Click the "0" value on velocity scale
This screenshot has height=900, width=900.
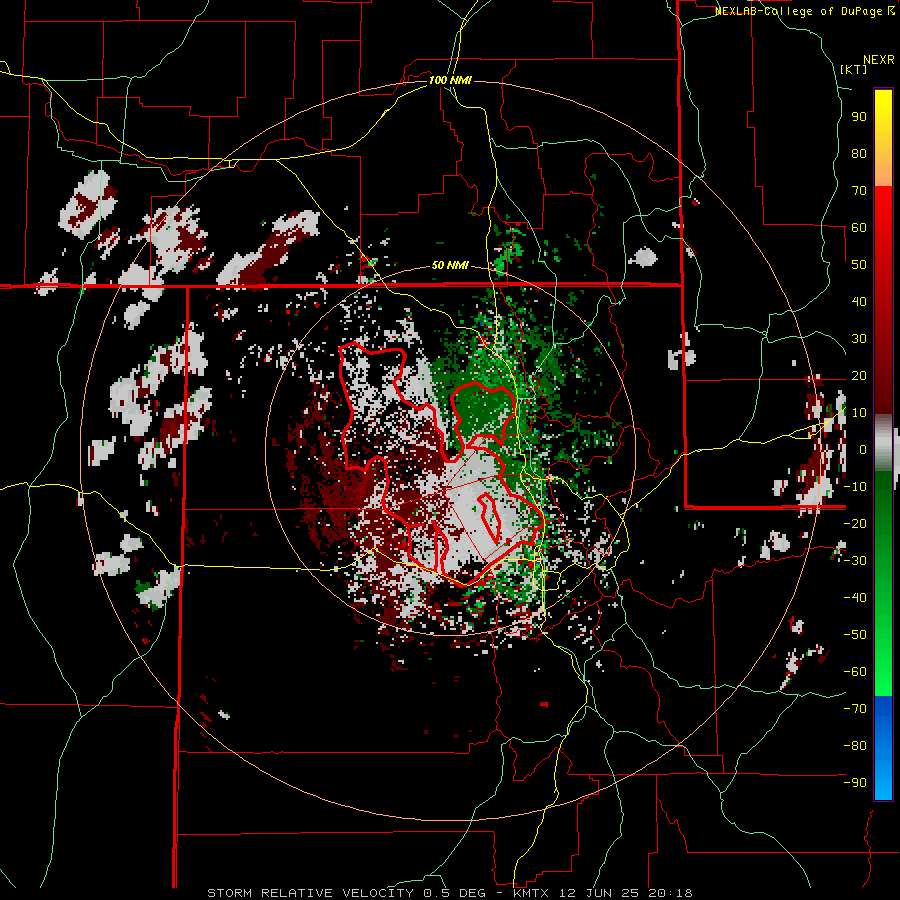863,449
